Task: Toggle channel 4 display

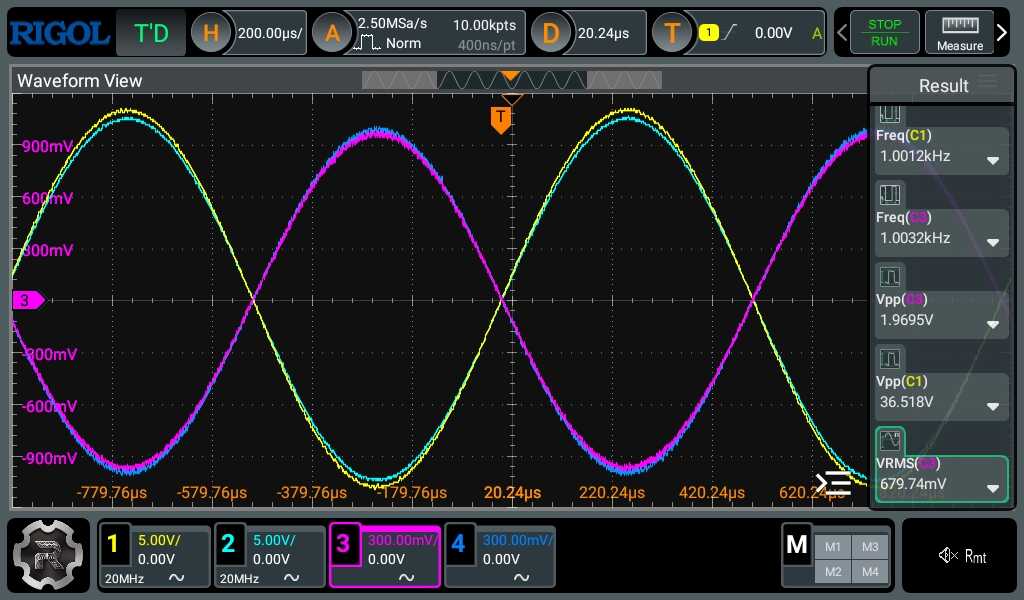Action: (458, 544)
